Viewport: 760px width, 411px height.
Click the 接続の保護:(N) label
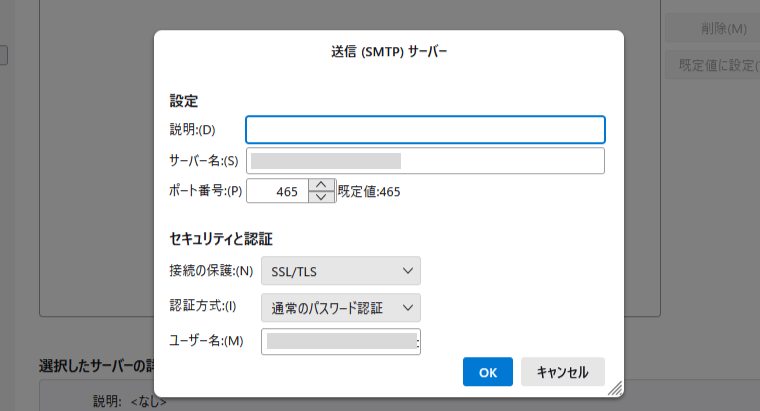[211, 271]
